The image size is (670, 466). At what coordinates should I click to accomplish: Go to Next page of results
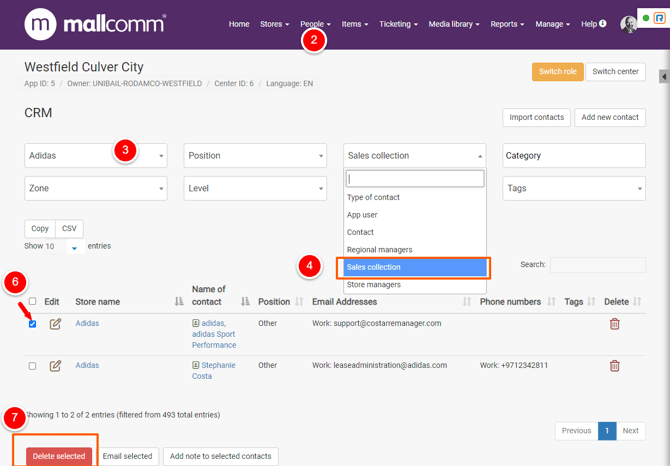(x=630, y=431)
